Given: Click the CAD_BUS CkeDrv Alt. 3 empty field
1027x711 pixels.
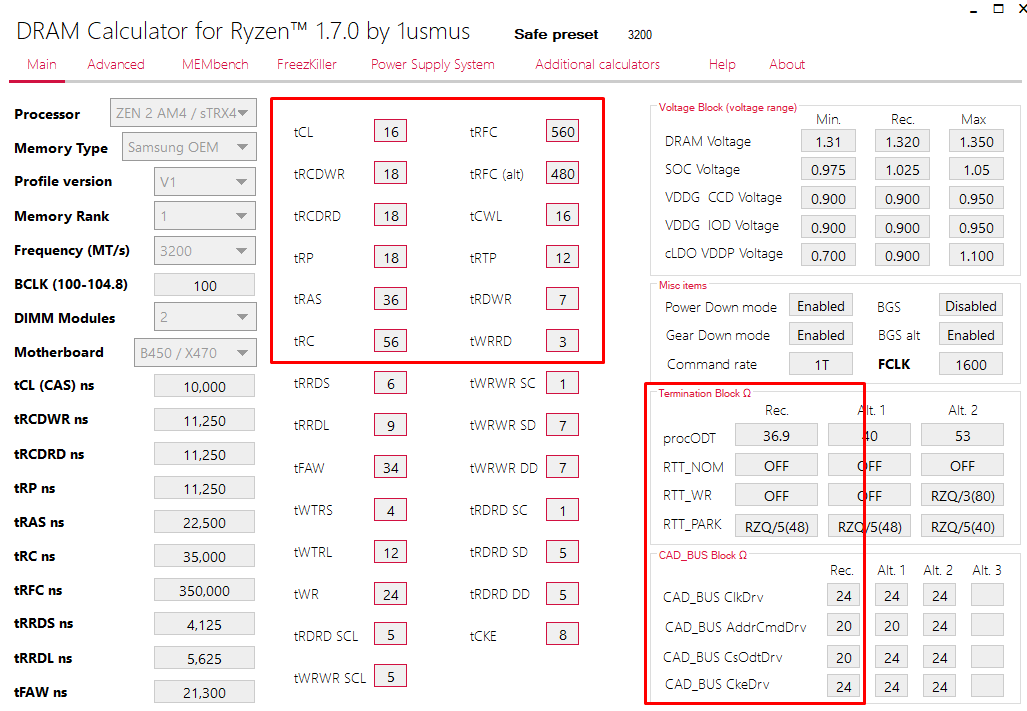Looking at the screenshot, I should click(987, 685).
